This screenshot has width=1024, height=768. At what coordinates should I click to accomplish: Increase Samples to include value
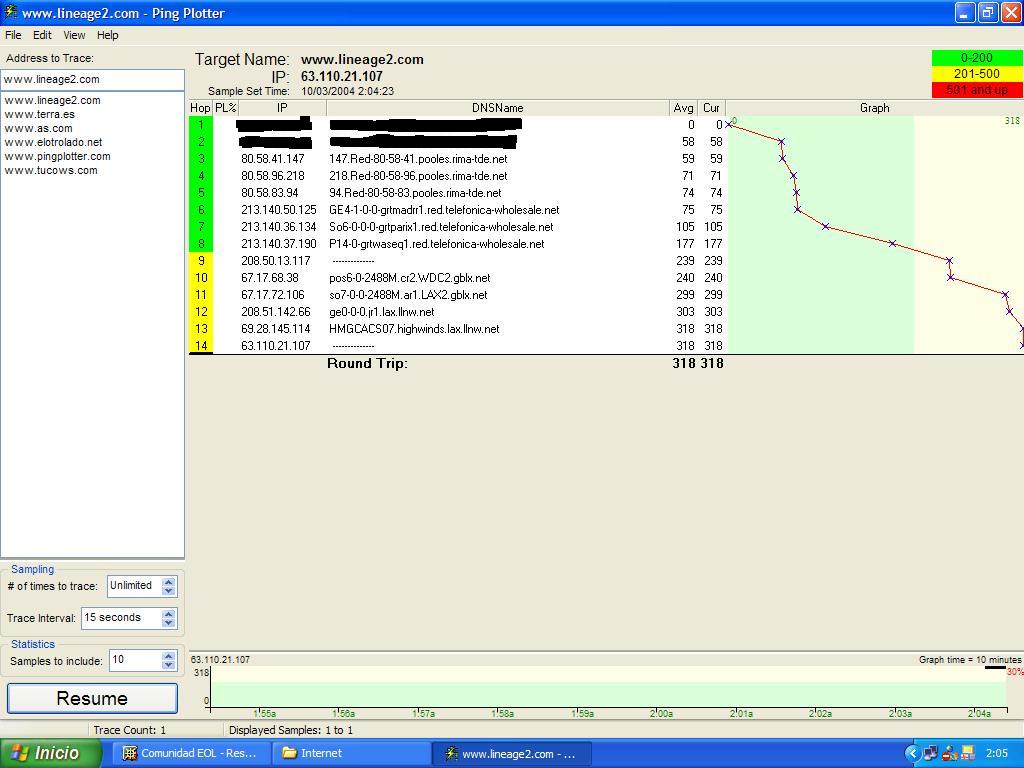pyautogui.click(x=168, y=656)
